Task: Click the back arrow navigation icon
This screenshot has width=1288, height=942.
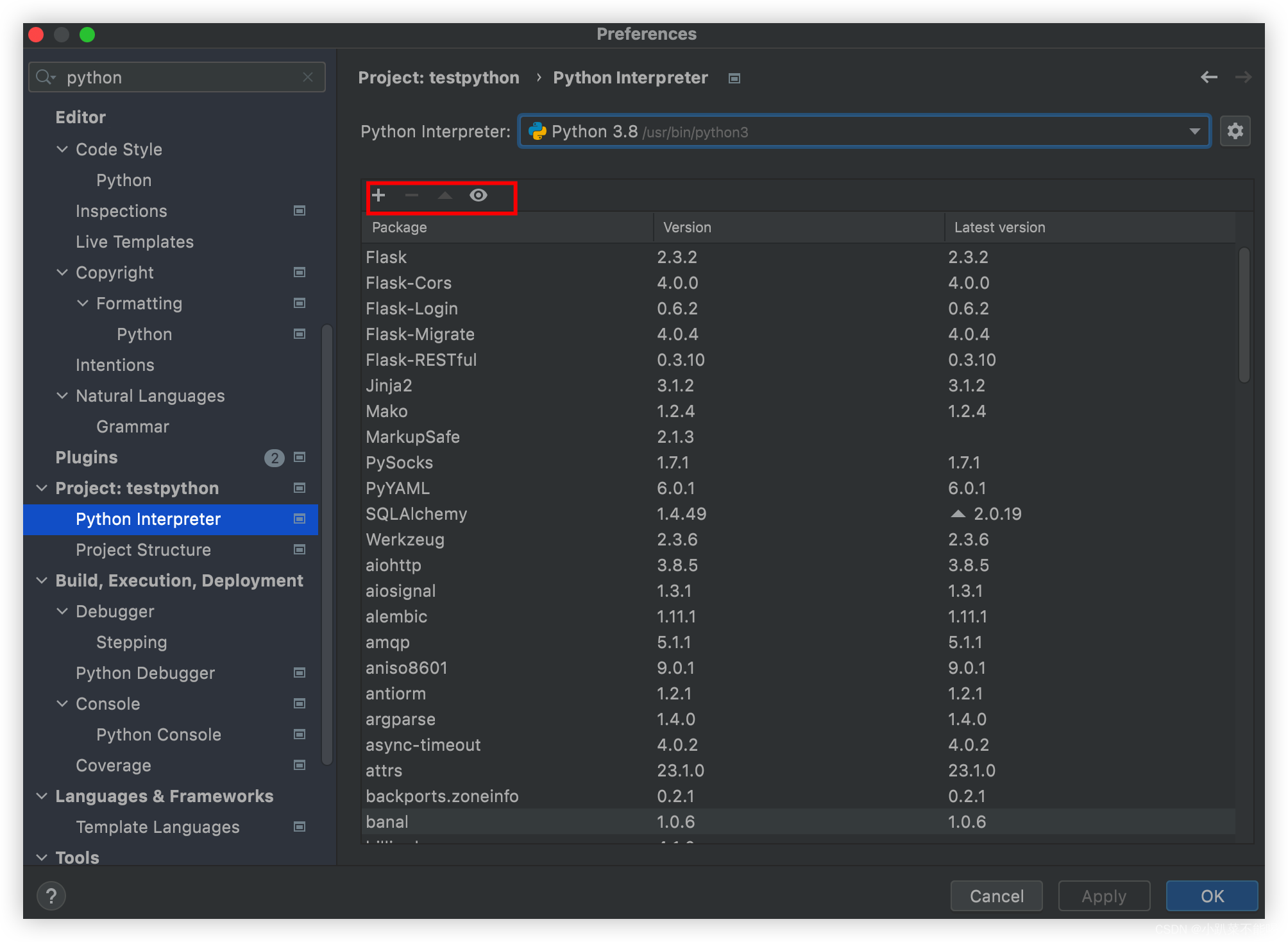Action: click(x=1209, y=78)
